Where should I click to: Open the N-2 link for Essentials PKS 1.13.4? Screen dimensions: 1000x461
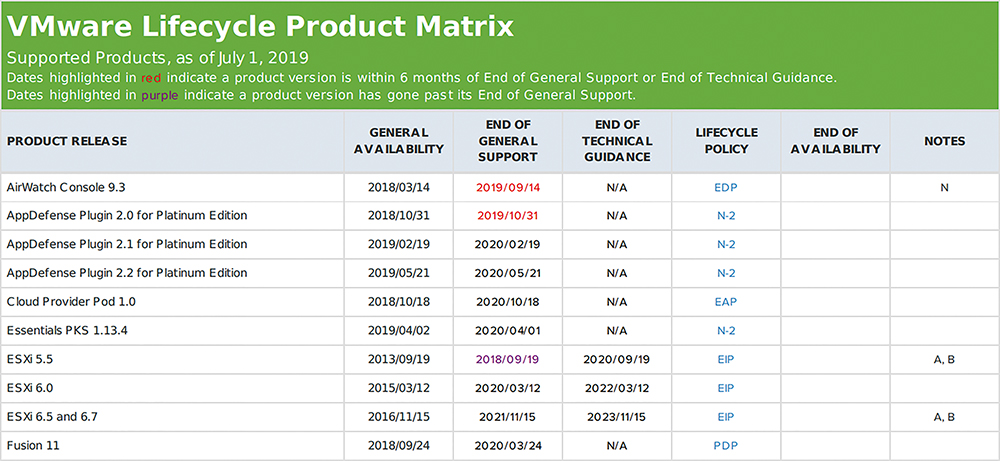[x=726, y=331]
